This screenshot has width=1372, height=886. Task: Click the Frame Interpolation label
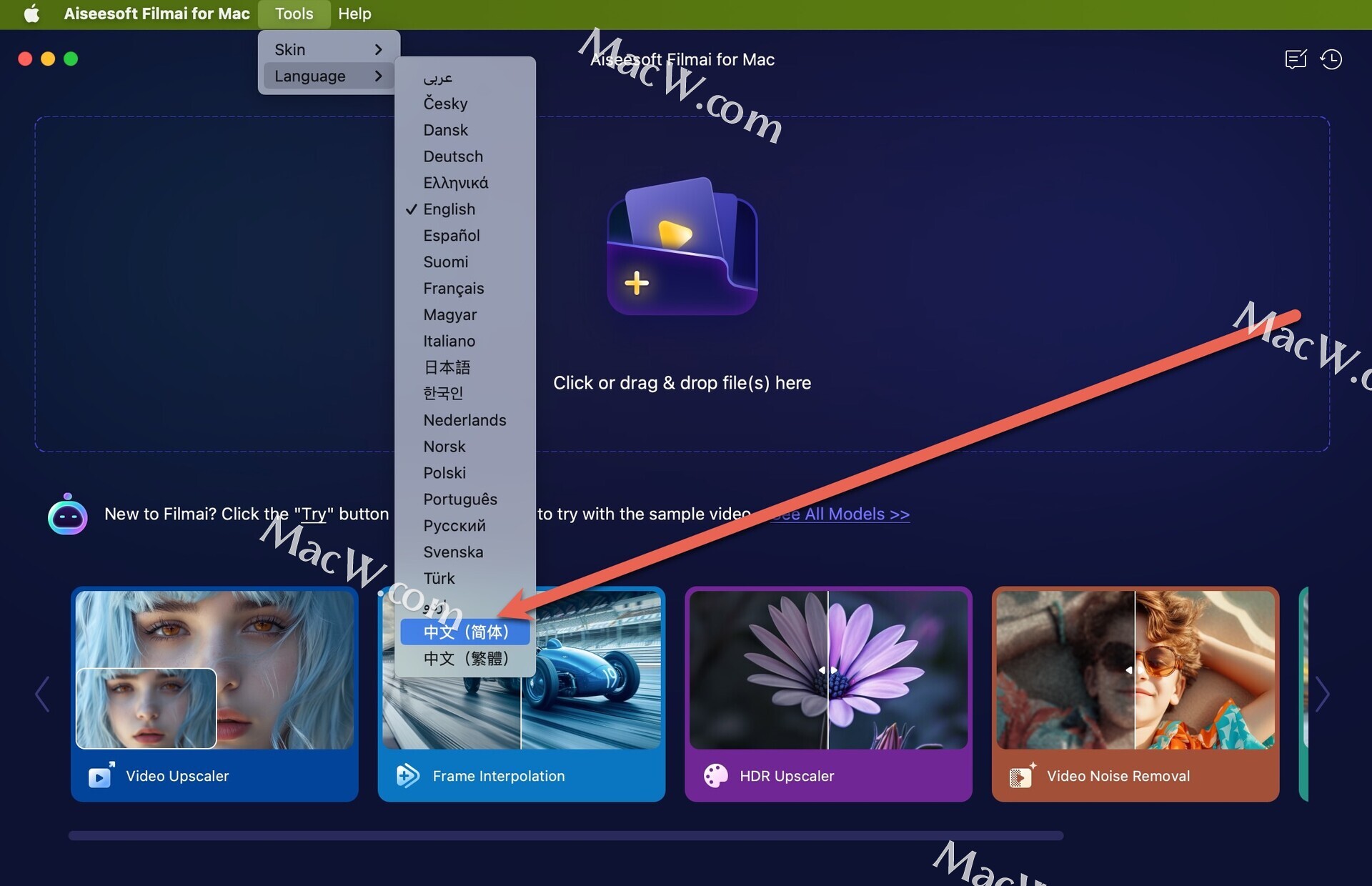(499, 776)
